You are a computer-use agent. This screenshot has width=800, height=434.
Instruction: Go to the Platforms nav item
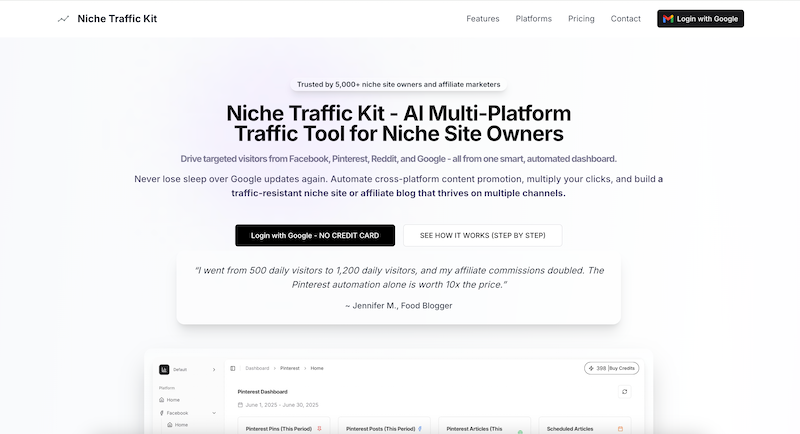coord(534,19)
